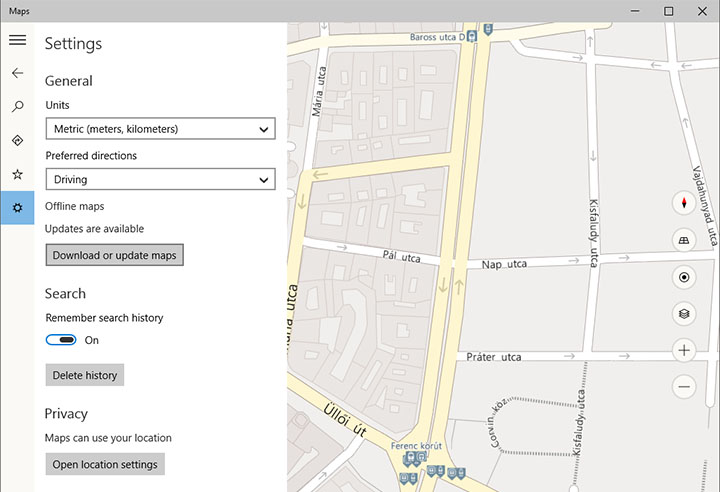Turn off Remember search history toggle

(62, 340)
